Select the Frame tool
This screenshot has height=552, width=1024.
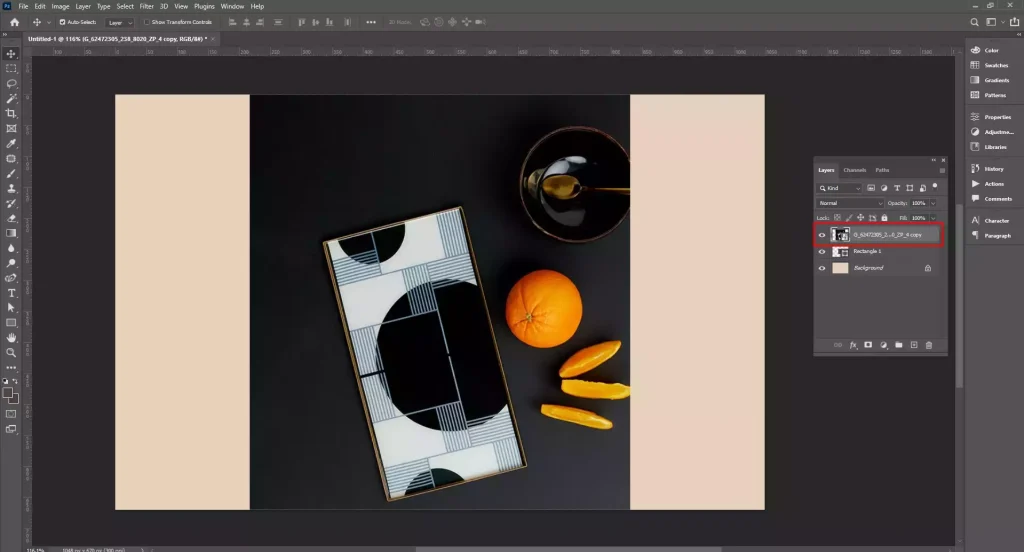click(11, 129)
